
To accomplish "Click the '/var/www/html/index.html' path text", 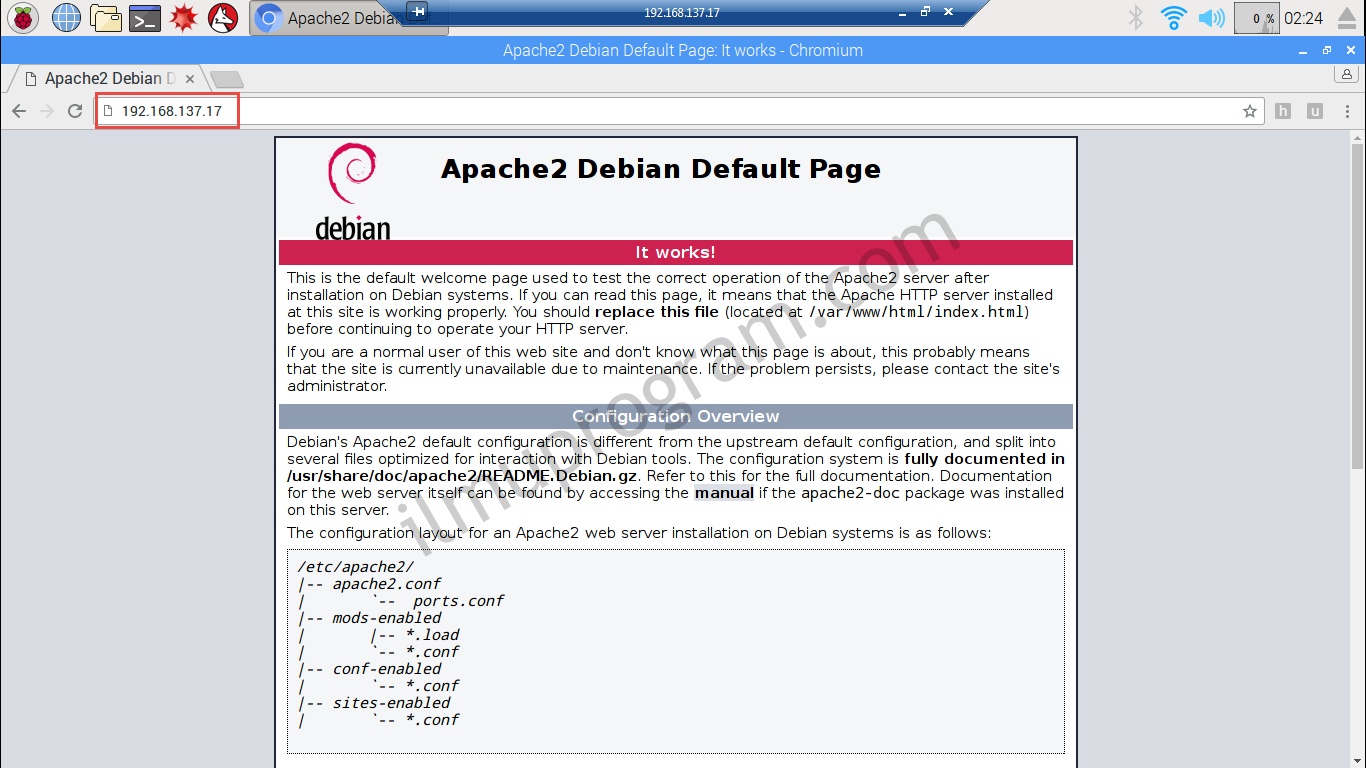I will coord(916,312).
